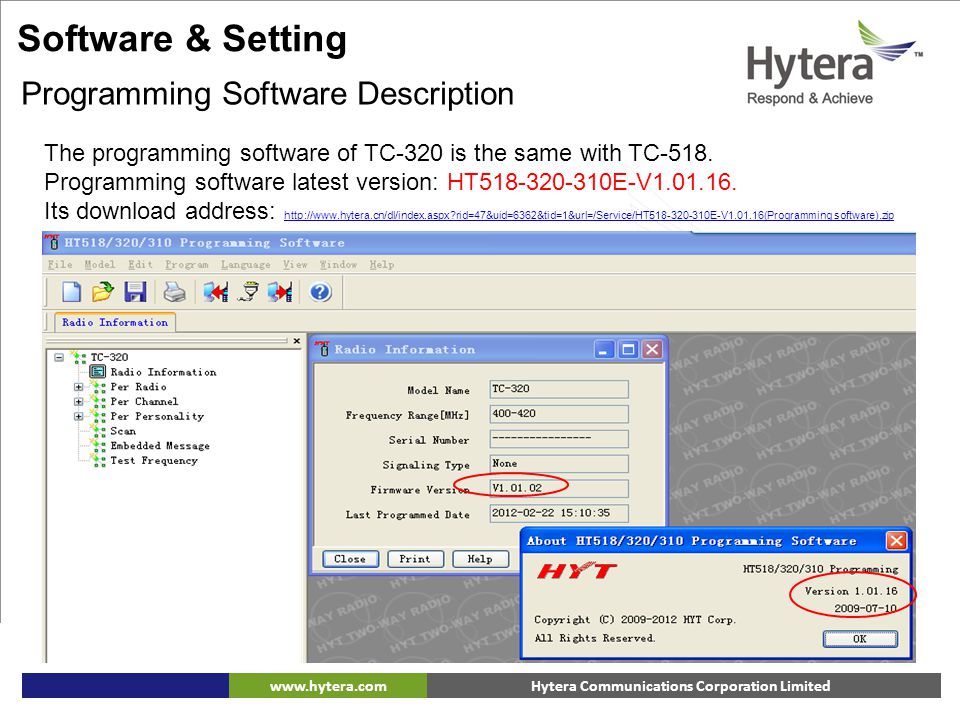This screenshot has width=960, height=720.
Task: Click the Serial Number field
Action: tap(559, 438)
